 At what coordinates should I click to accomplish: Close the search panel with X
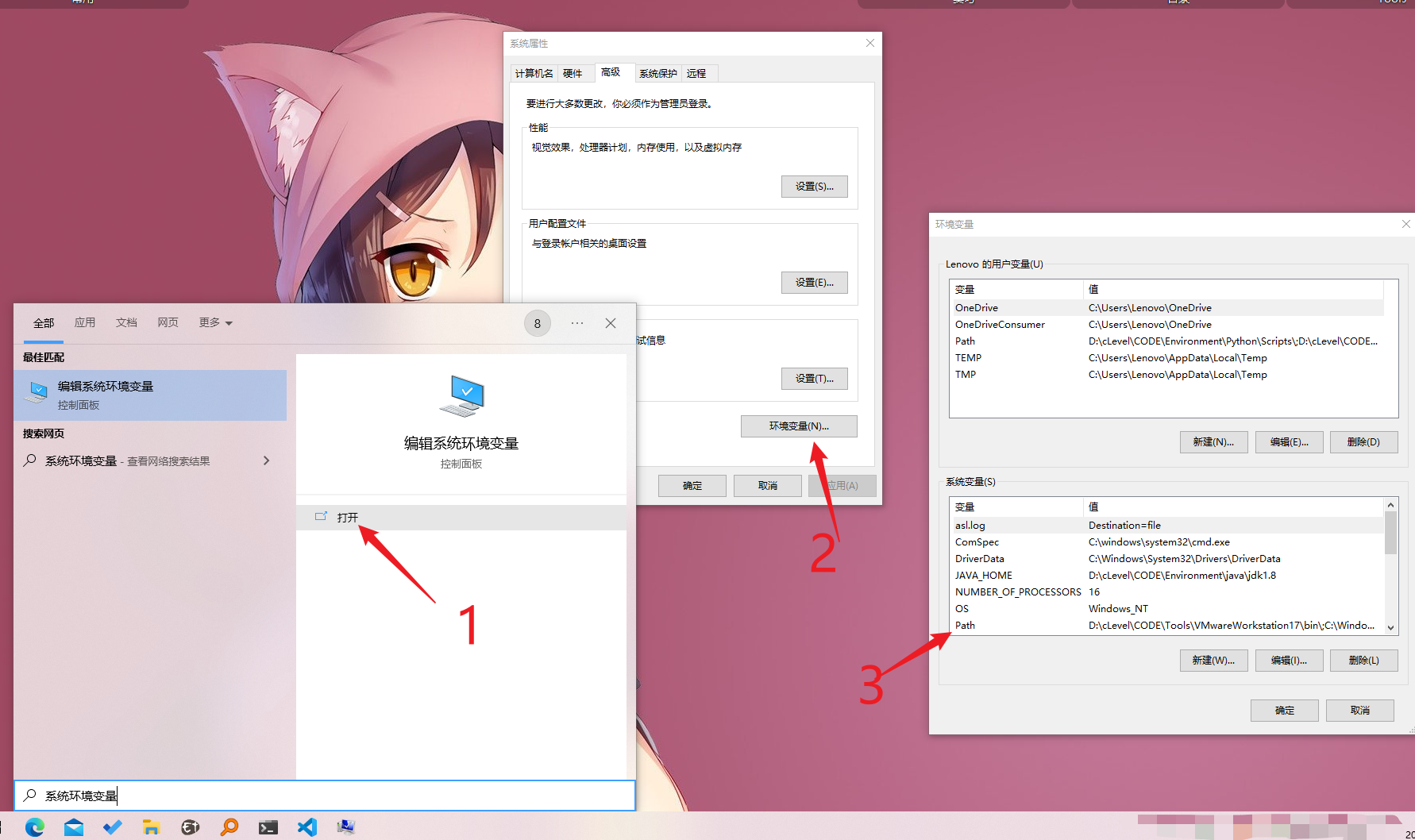coord(611,323)
